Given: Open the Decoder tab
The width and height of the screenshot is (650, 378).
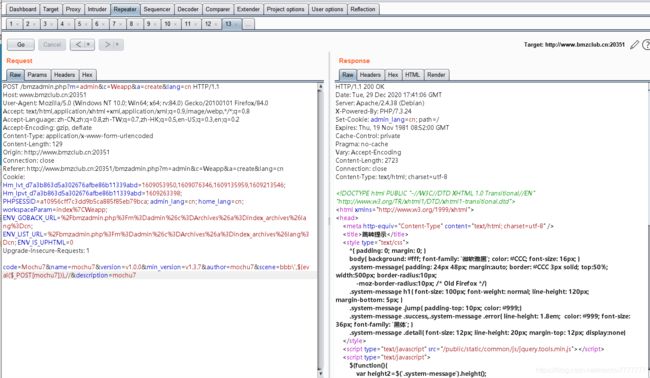Looking at the screenshot, I should click(x=188, y=9).
